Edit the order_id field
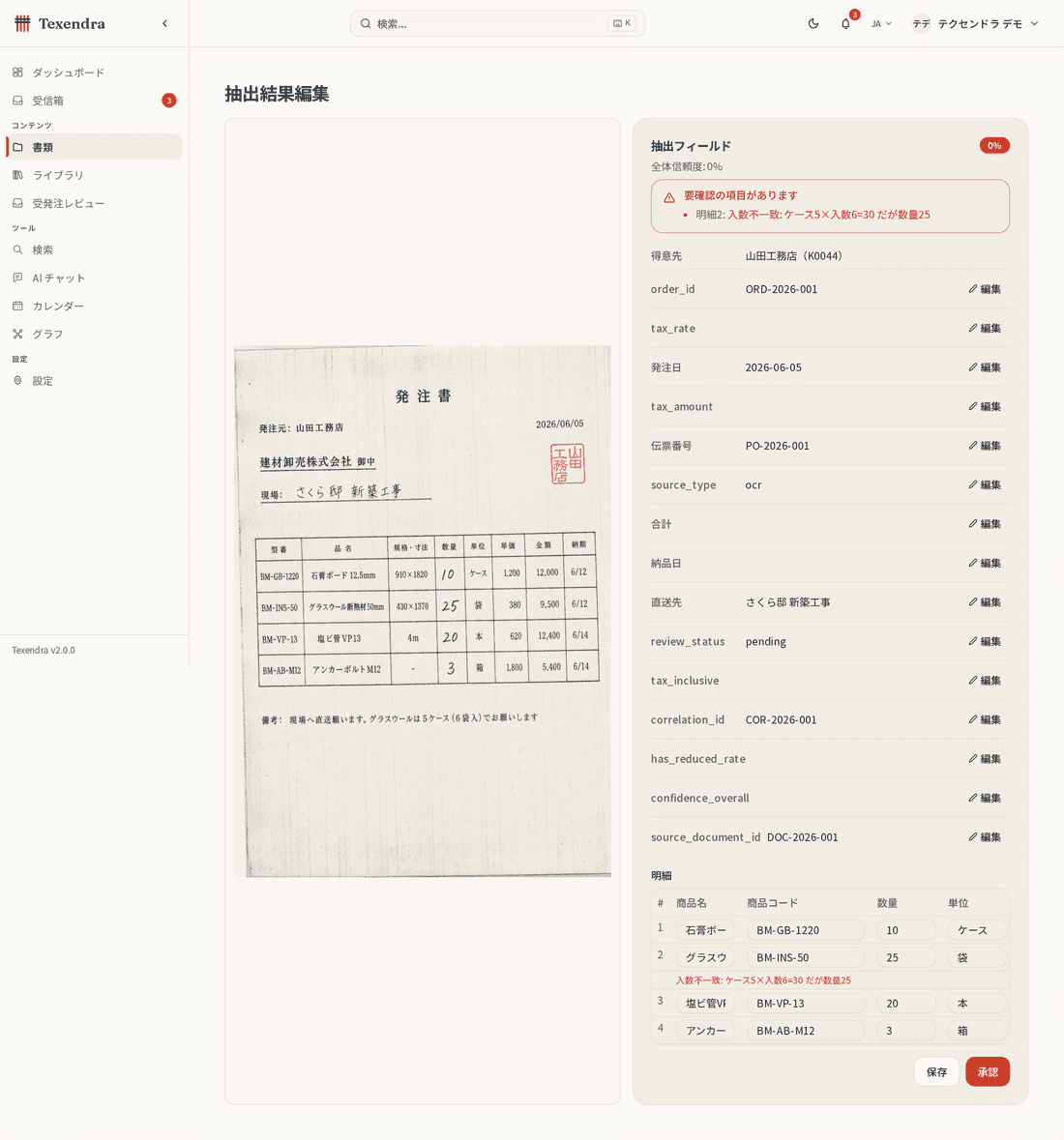Screen dimensions: 1064x1140 coord(985,289)
